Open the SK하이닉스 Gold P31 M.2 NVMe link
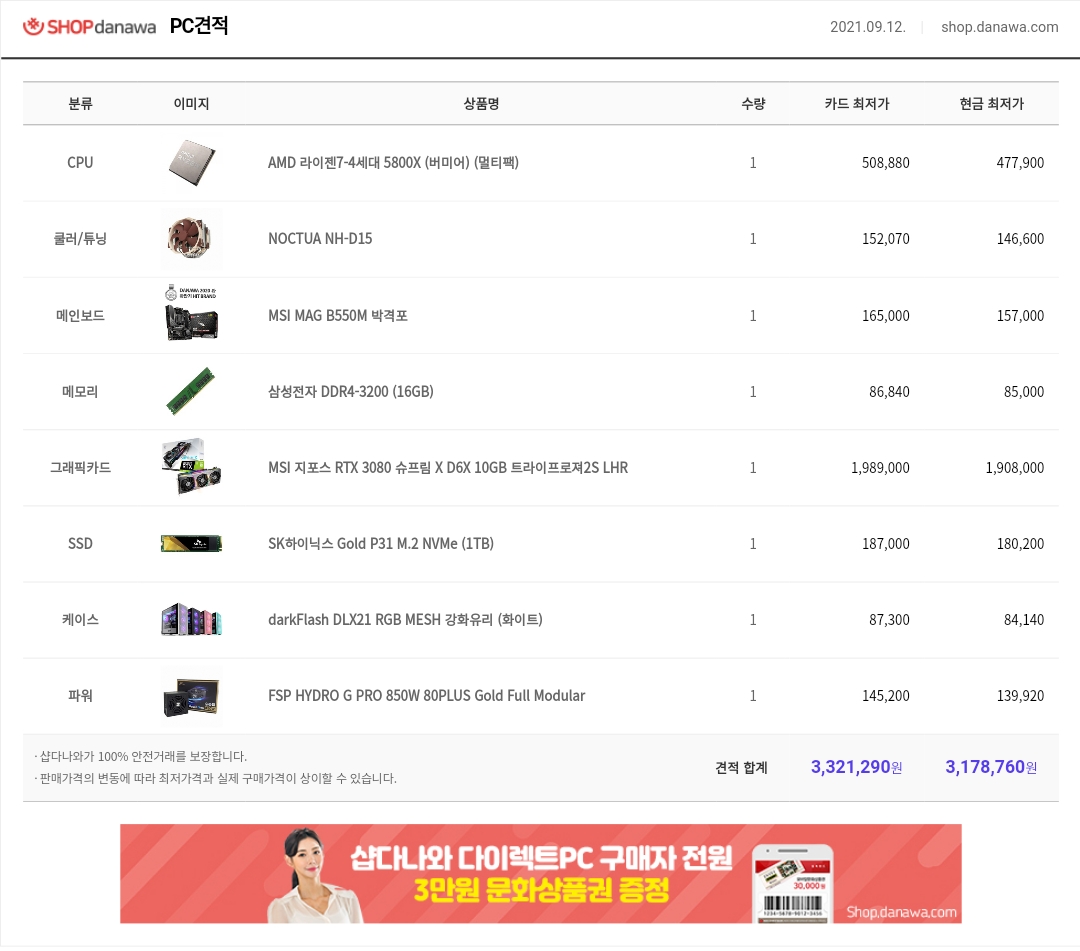Screen dimensions: 1080x951 (381, 543)
